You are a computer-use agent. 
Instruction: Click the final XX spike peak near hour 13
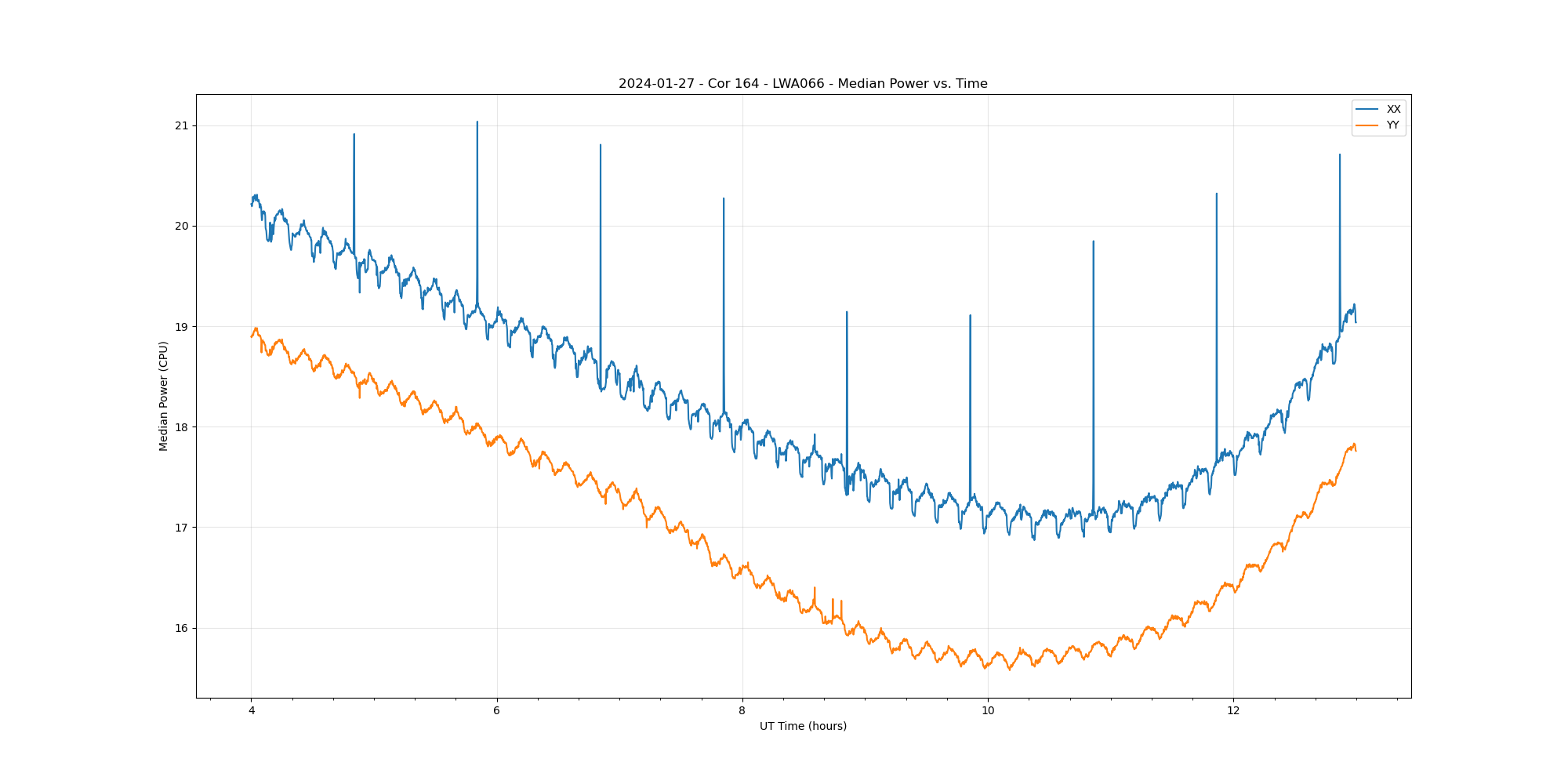tap(1339, 155)
